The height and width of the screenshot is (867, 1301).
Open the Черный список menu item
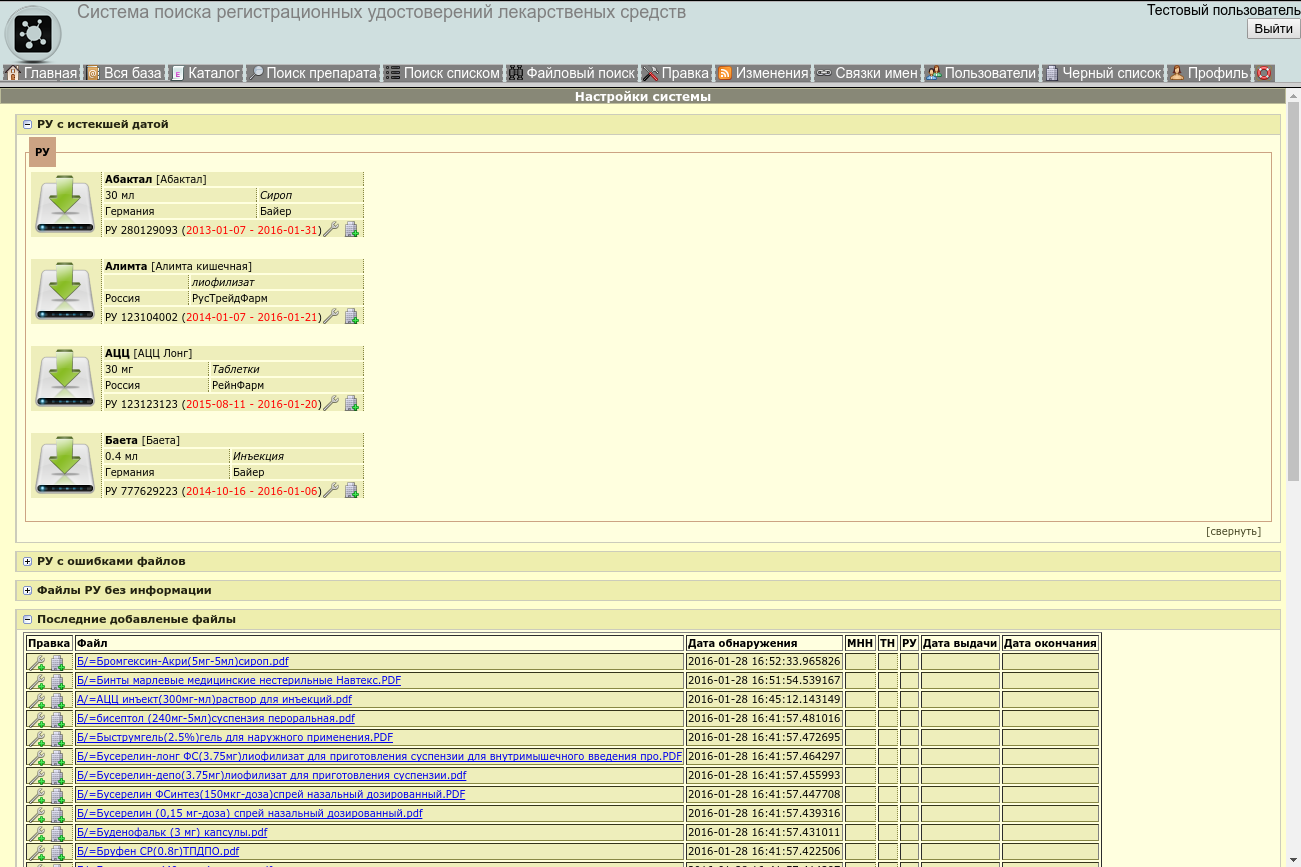pyautogui.click(x=1104, y=73)
